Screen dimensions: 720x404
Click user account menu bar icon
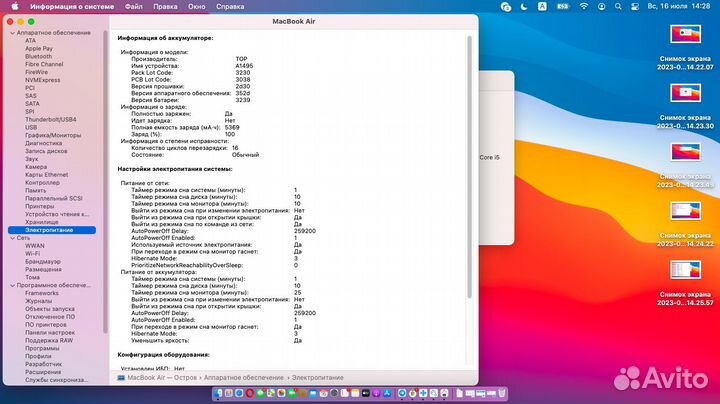point(601,6)
